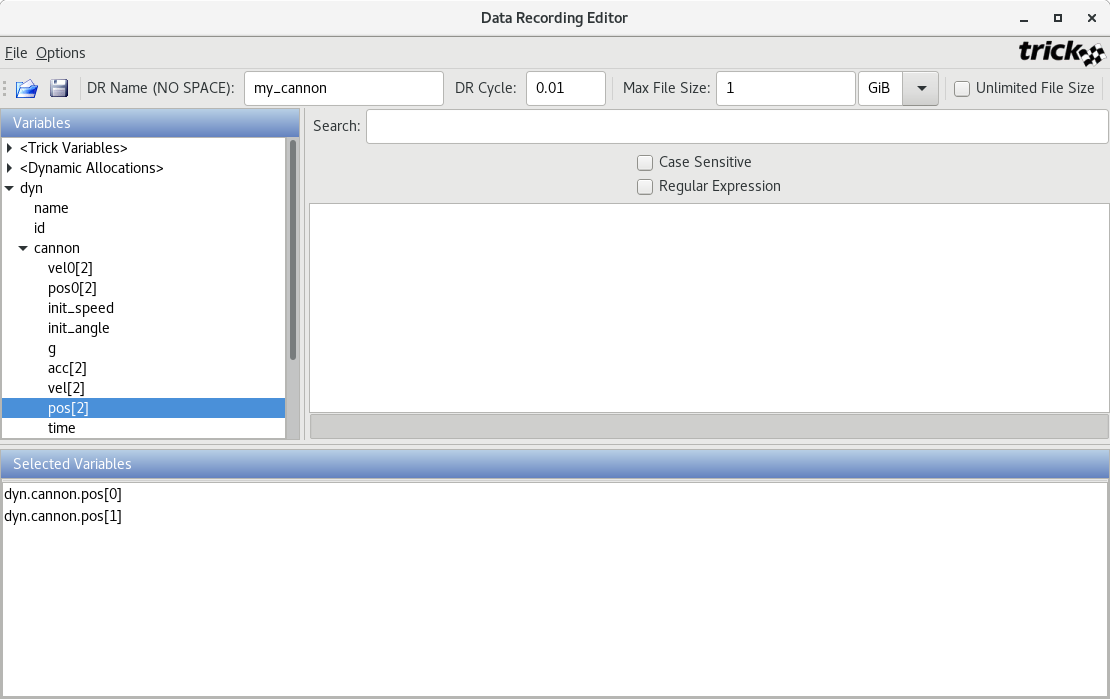
Task: Select the time variable
Action: (x=62, y=428)
